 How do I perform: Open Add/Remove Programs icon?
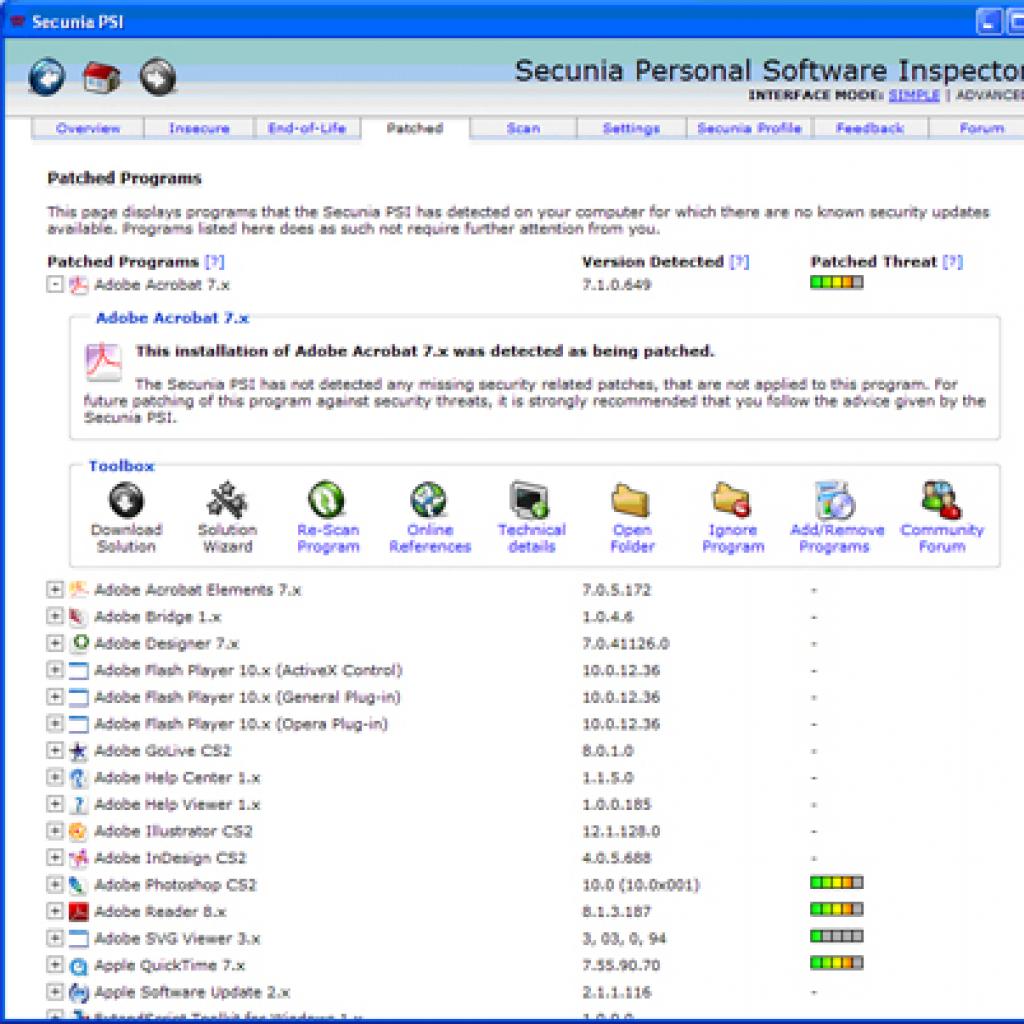pyautogui.click(x=835, y=501)
